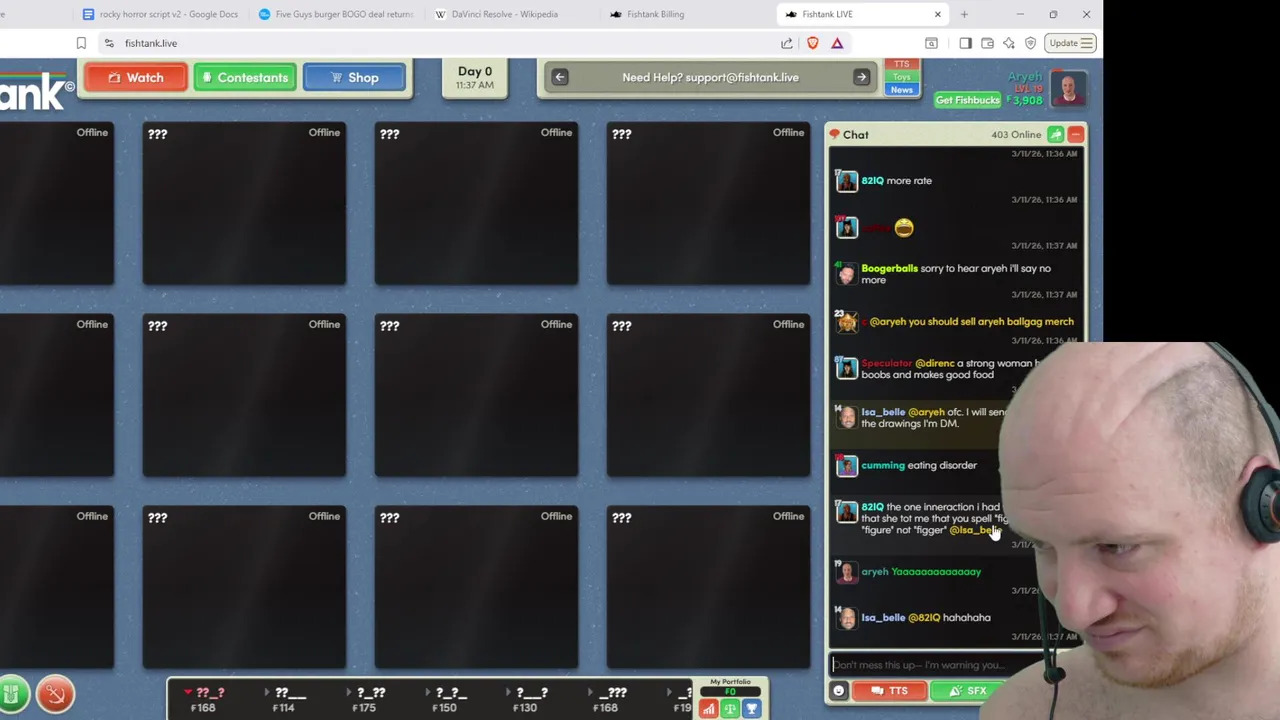
Task: Bookmark this page with the bookmark icon
Action: click(81, 43)
